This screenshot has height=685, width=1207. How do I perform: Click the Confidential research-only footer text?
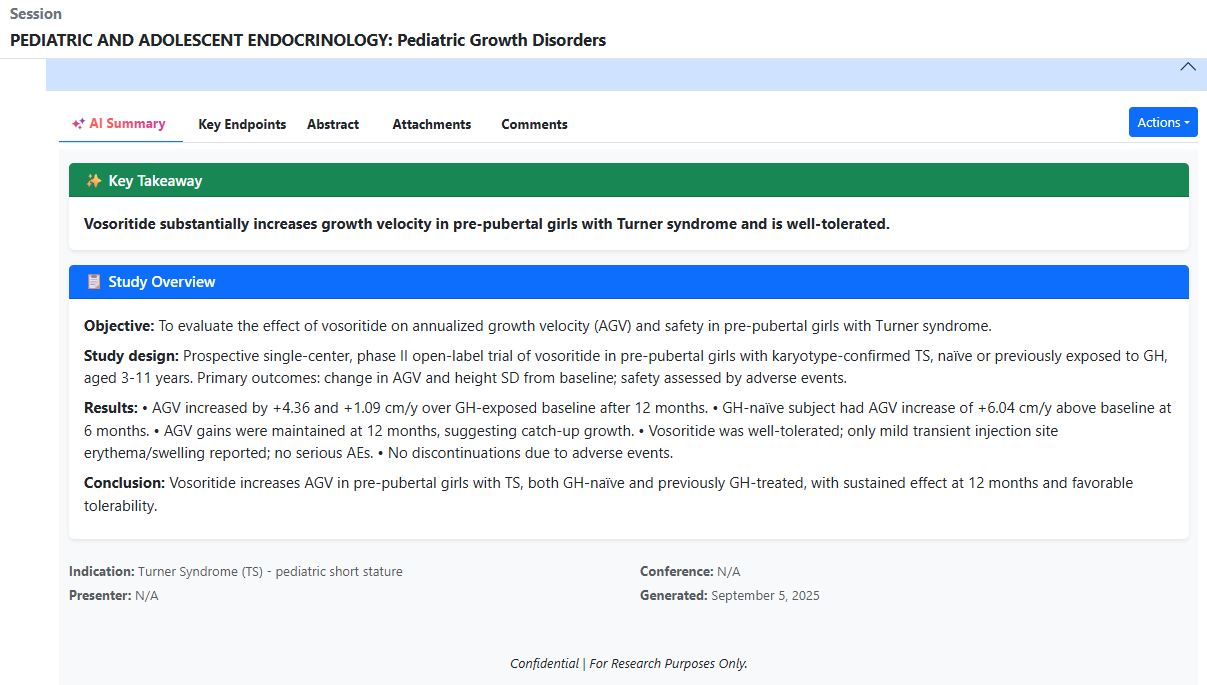(628, 663)
